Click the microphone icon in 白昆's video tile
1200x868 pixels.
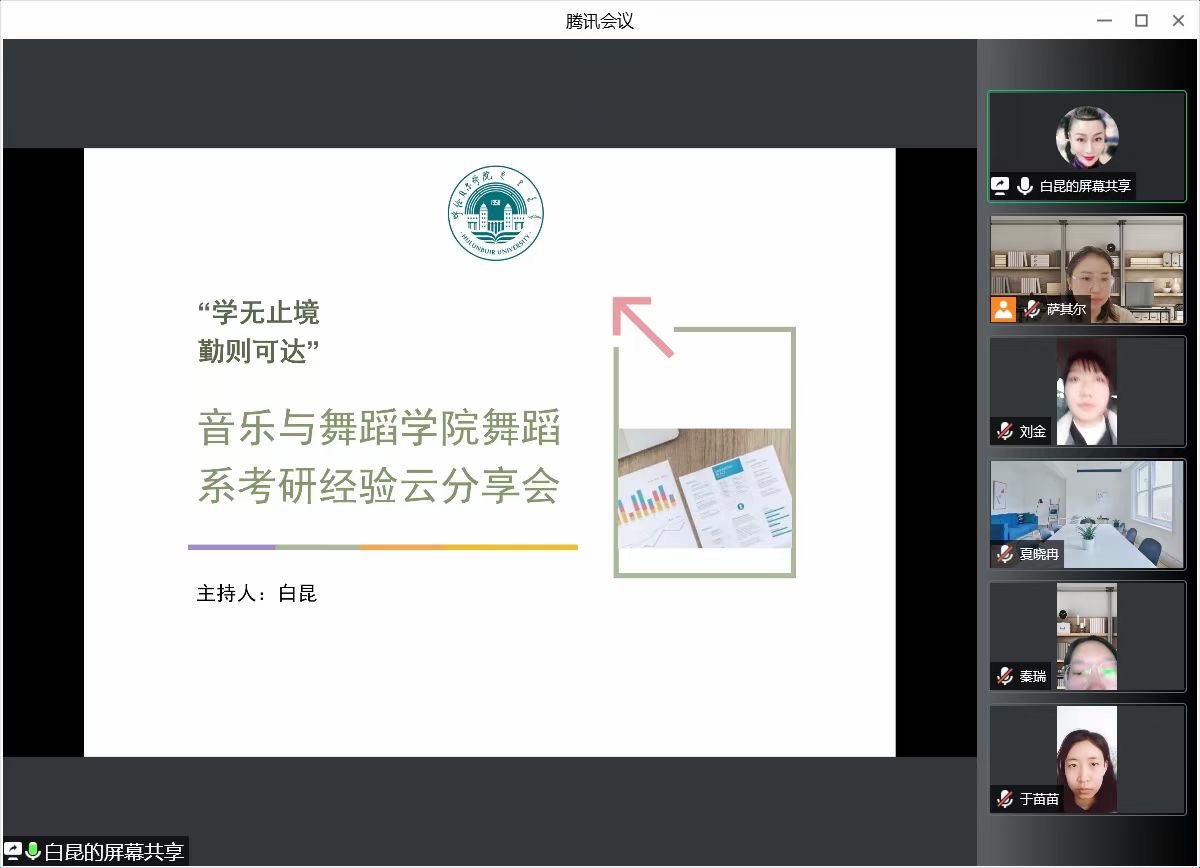click(1025, 186)
